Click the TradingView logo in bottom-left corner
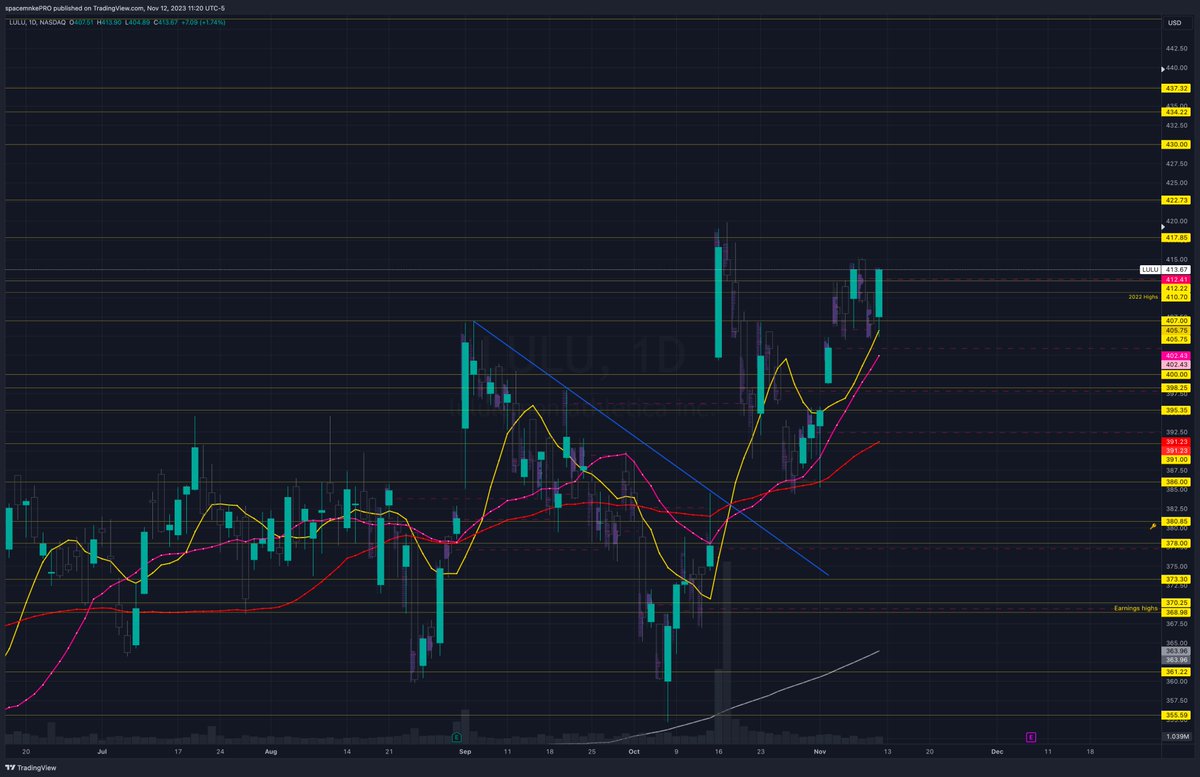This screenshot has height=777, width=1200. (x=28, y=767)
